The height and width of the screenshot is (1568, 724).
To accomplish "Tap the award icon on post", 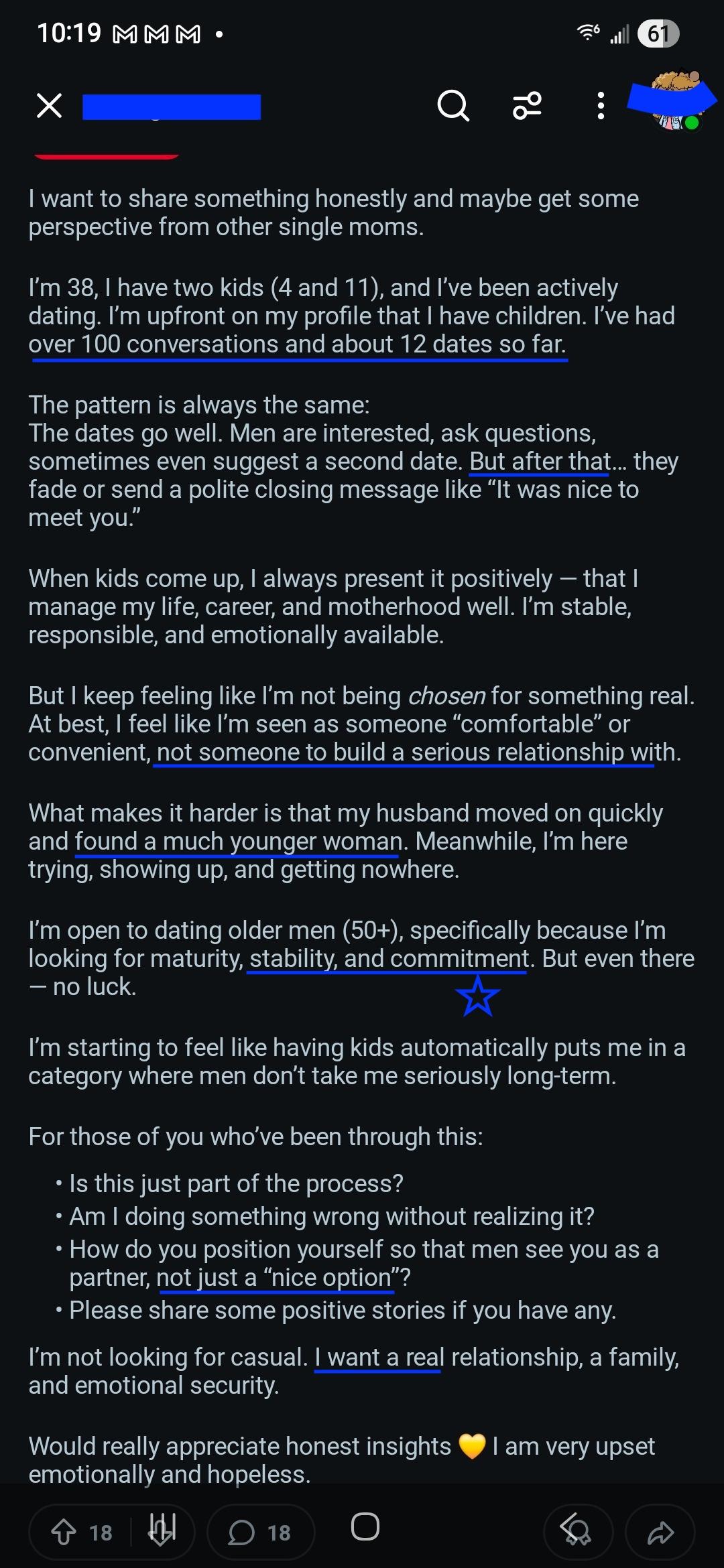I will [x=578, y=1532].
